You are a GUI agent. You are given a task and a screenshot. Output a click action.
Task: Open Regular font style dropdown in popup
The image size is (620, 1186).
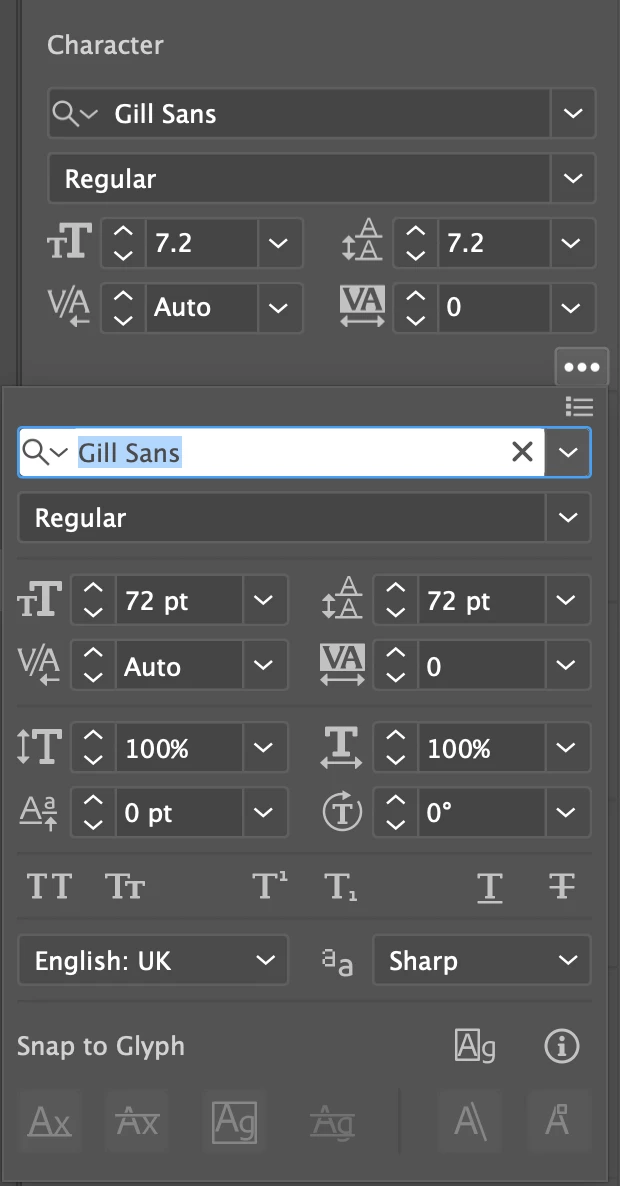click(x=569, y=517)
